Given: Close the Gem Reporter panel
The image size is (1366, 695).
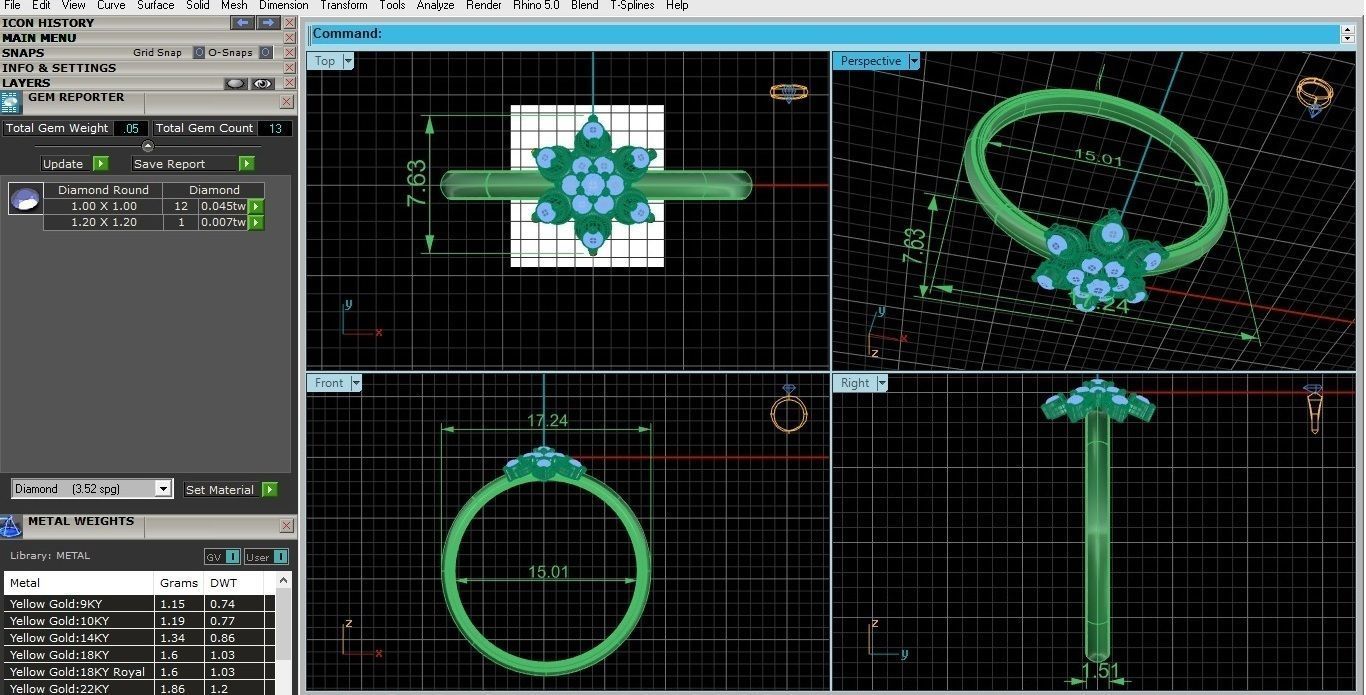Looking at the screenshot, I should (x=287, y=102).
